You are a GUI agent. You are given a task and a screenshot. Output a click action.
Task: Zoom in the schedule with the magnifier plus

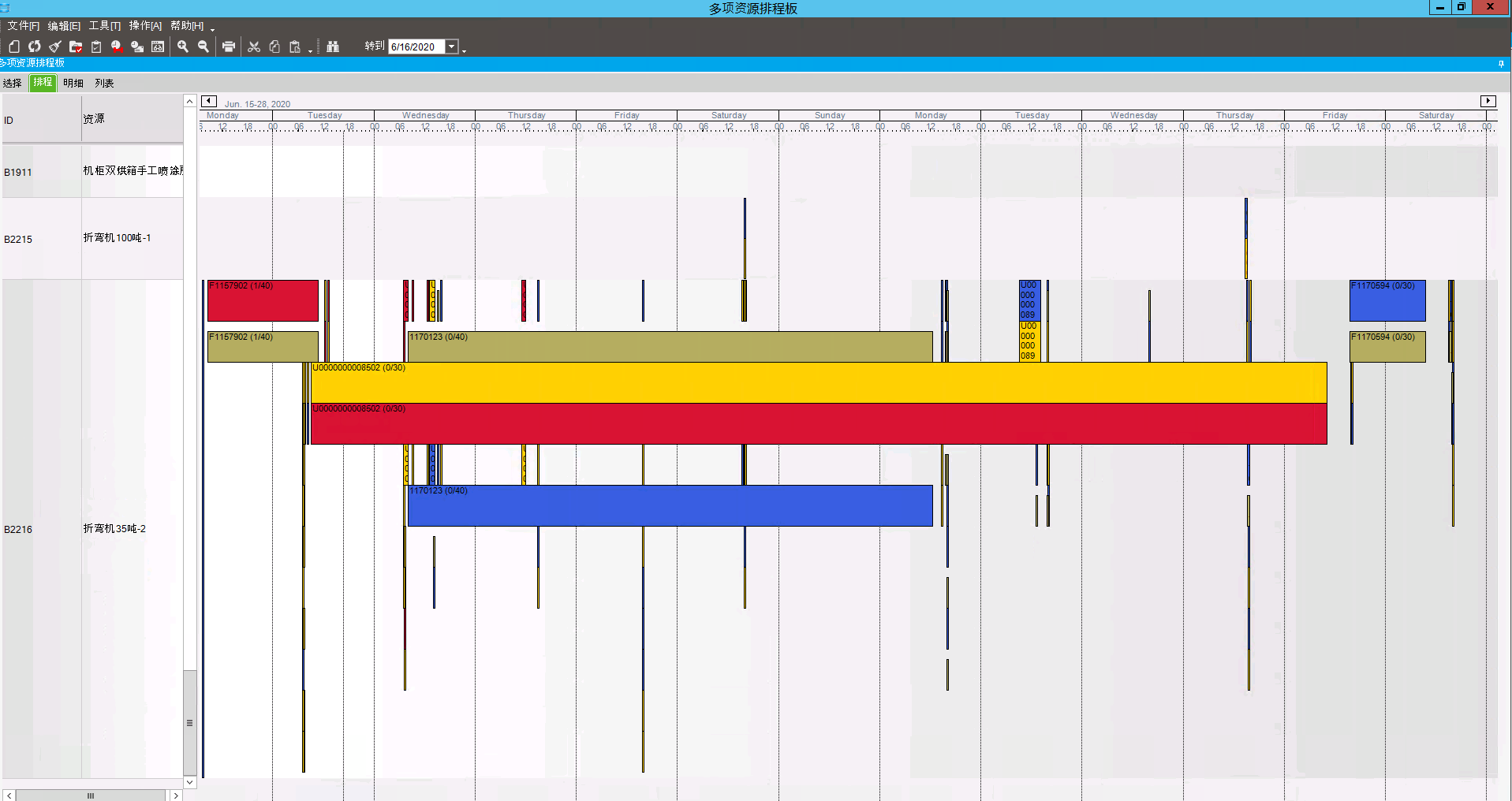click(x=183, y=47)
